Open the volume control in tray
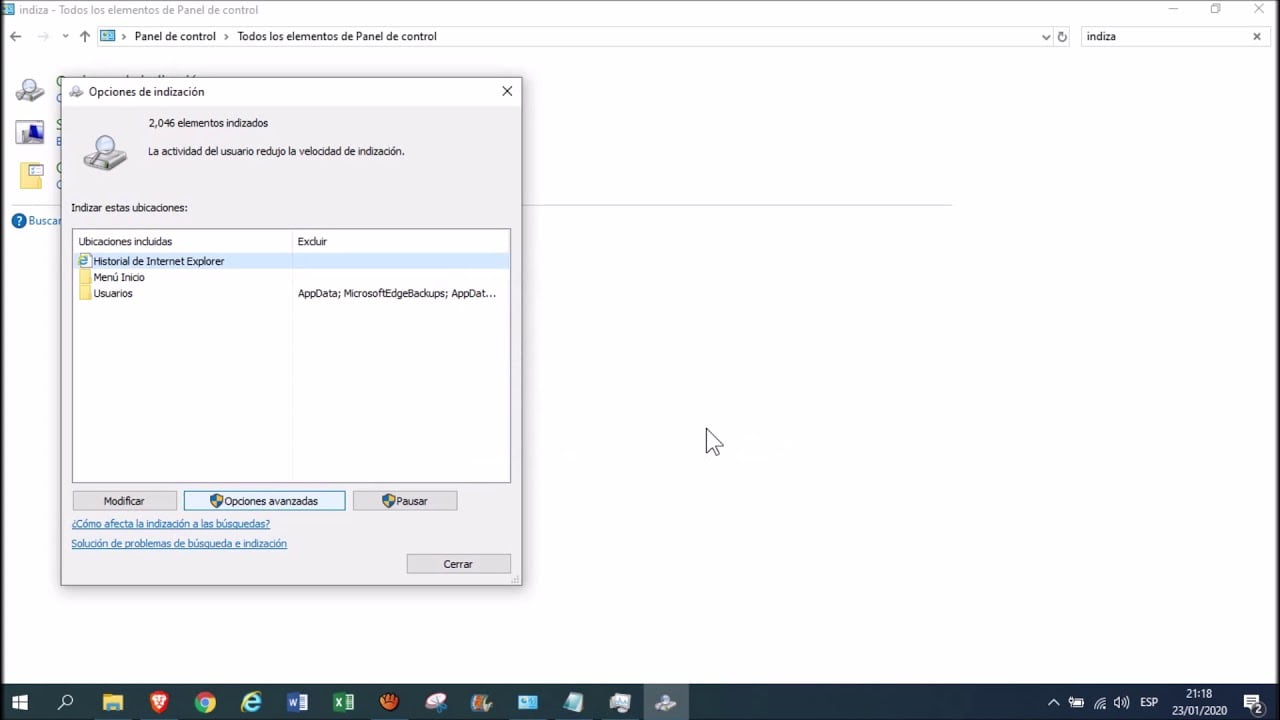This screenshot has height=720, width=1280. [x=1121, y=702]
